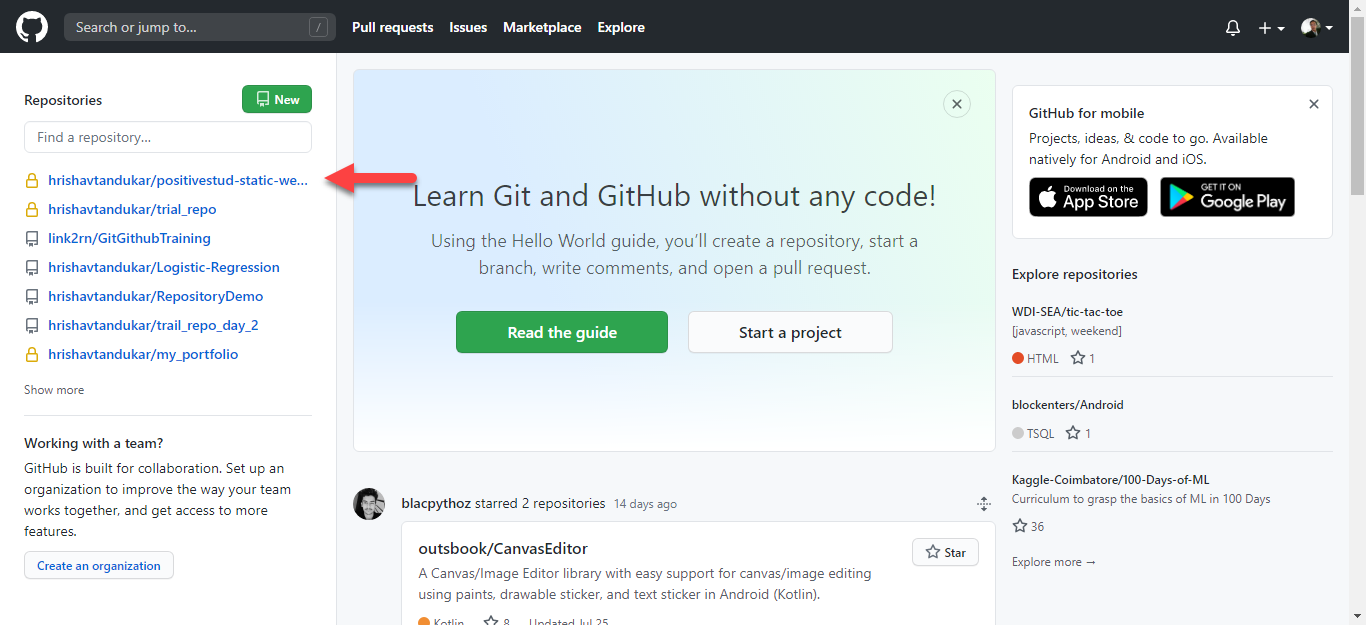
Task: Open hrishavtandukar/trail_repo_day_2 repository
Action: pos(153,325)
